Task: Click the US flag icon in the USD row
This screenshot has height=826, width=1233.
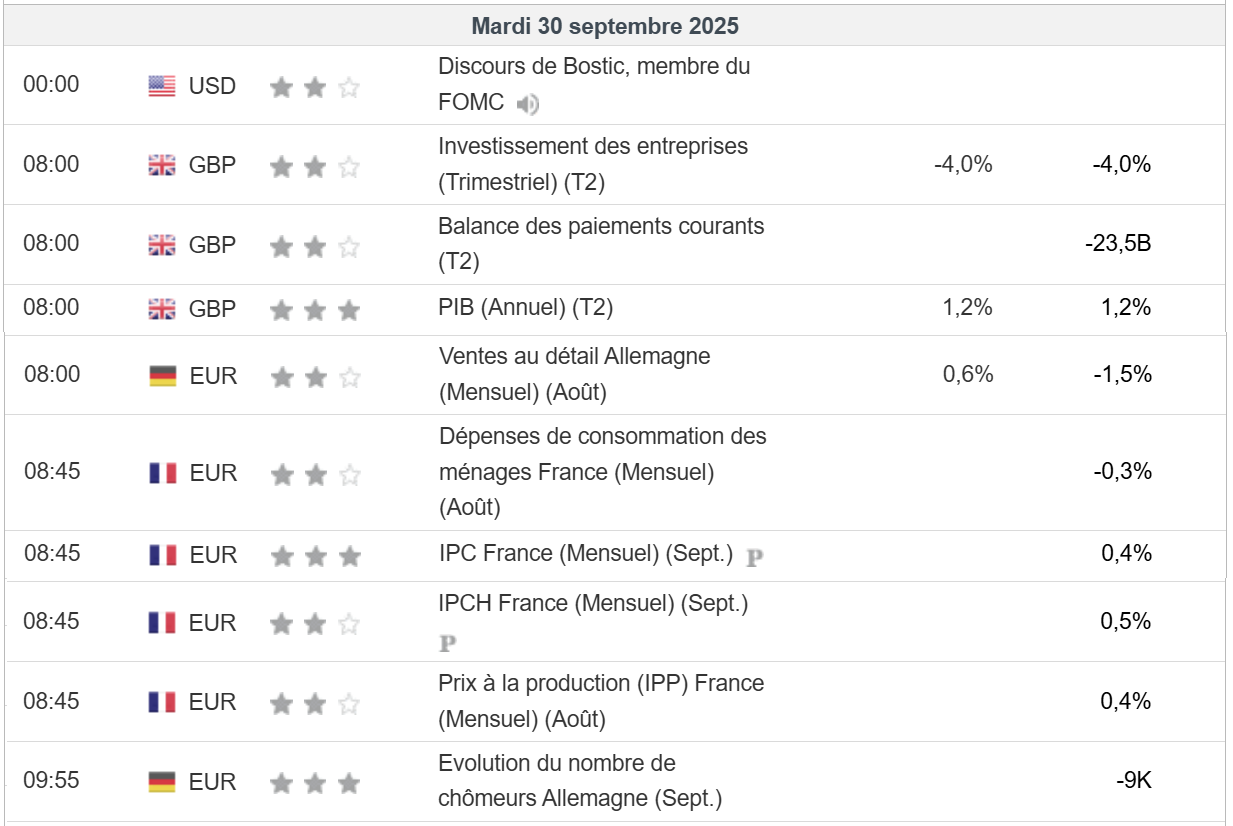Action: point(162,86)
